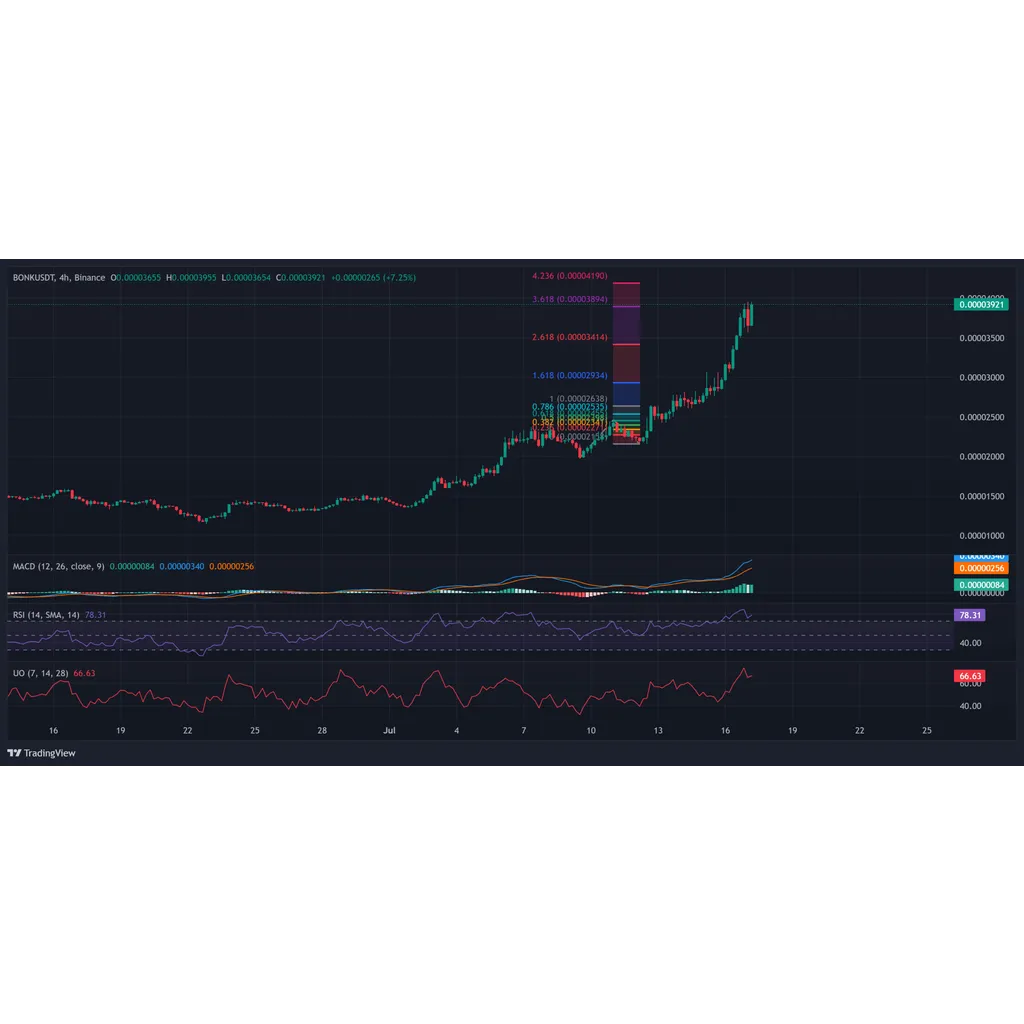Click the high price value 0.00003955

click(194, 278)
